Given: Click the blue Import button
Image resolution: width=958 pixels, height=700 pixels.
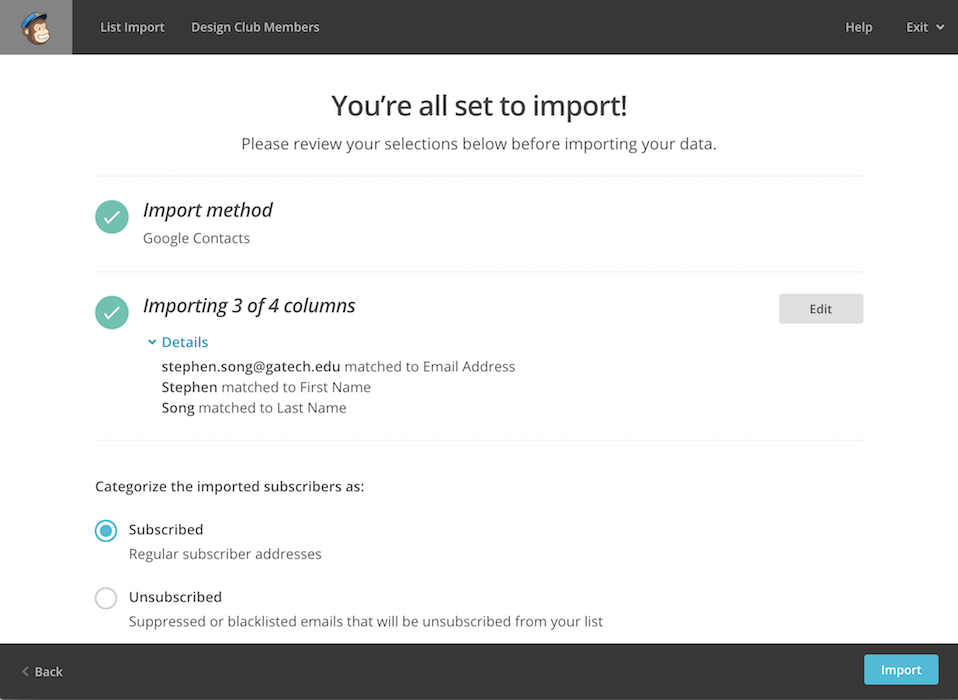Looking at the screenshot, I should click(x=901, y=669).
